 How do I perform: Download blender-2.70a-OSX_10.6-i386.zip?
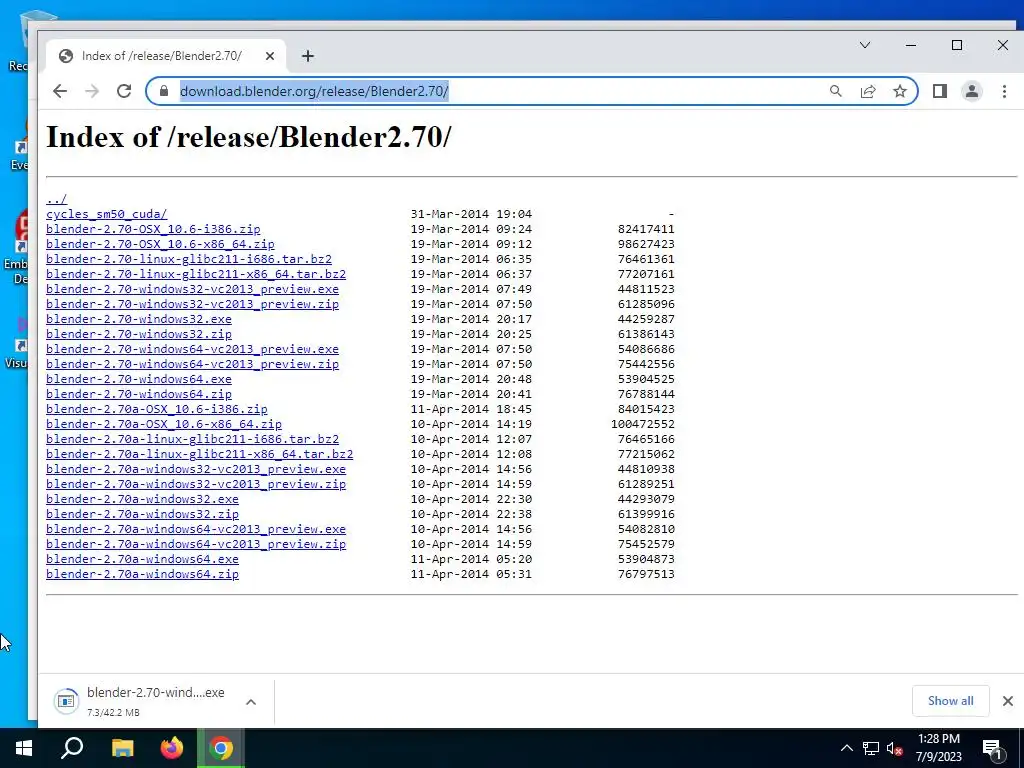point(157,409)
